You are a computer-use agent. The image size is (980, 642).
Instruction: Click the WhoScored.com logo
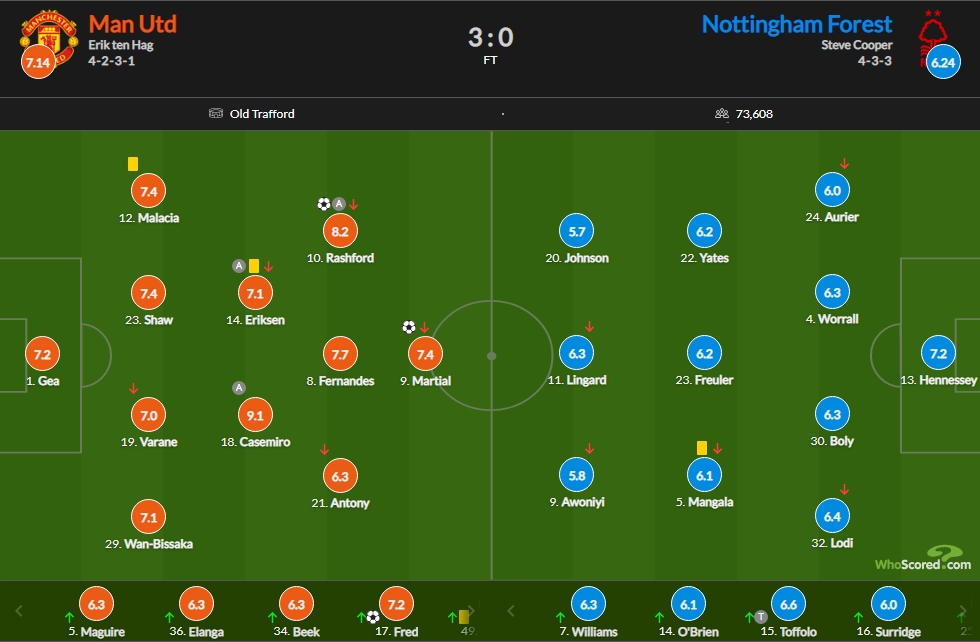923,559
